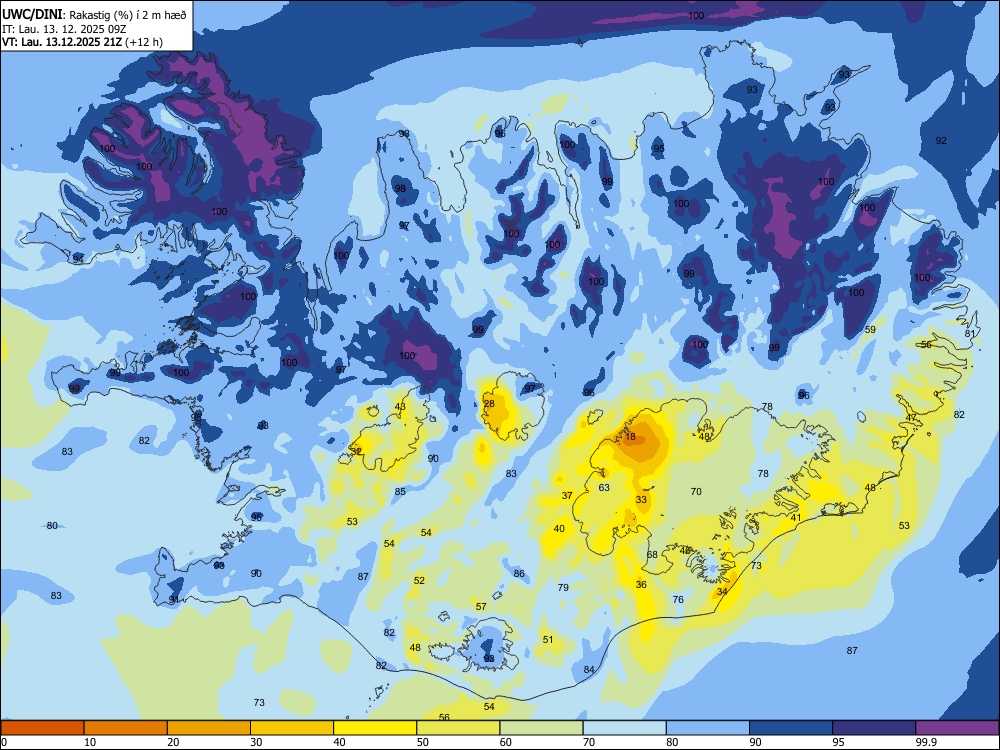Click the '28' humidity value on the map
This screenshot has width=1000, height=750.
pos(489,404)
